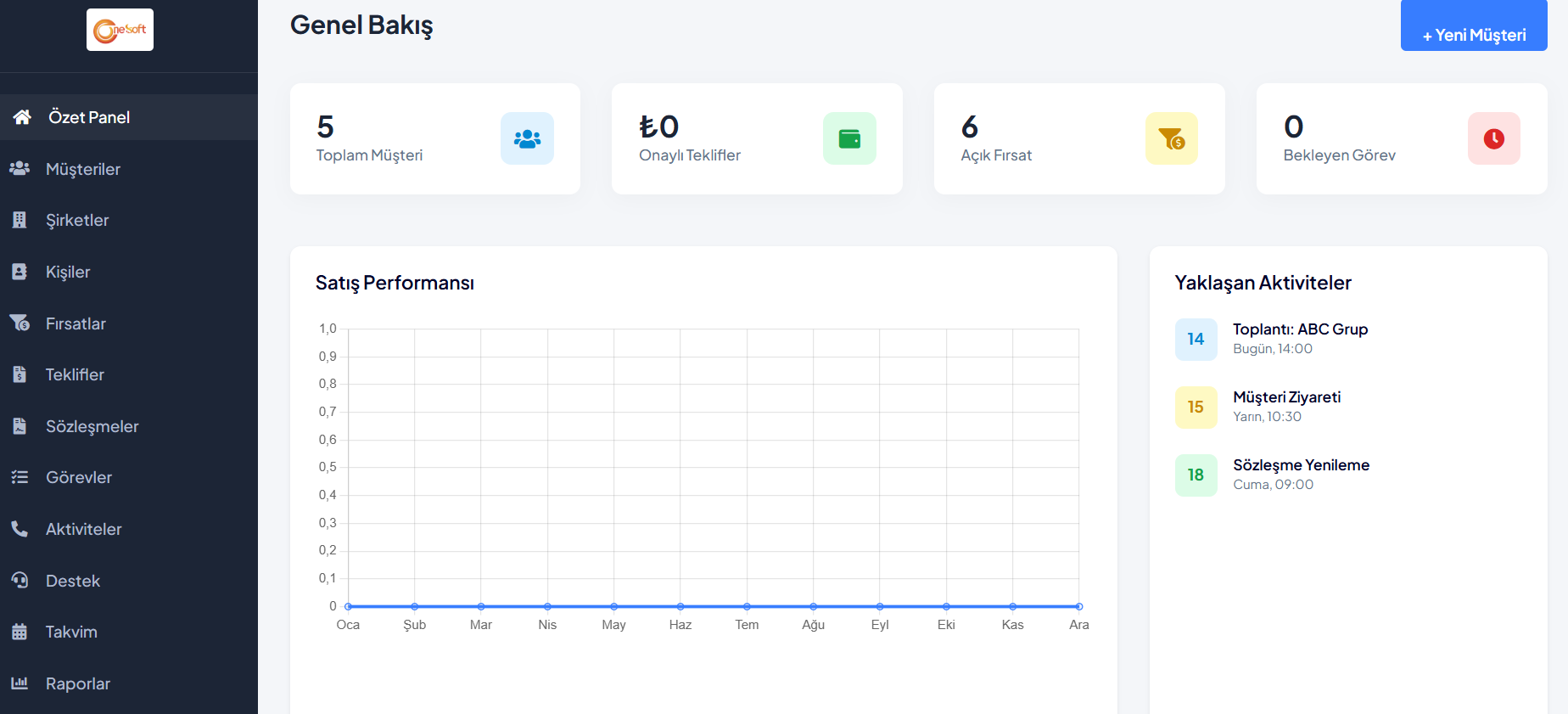Click the OneSoft logo in the sidebar
The image size is (1568, 714).
click(x=120, y=30)
